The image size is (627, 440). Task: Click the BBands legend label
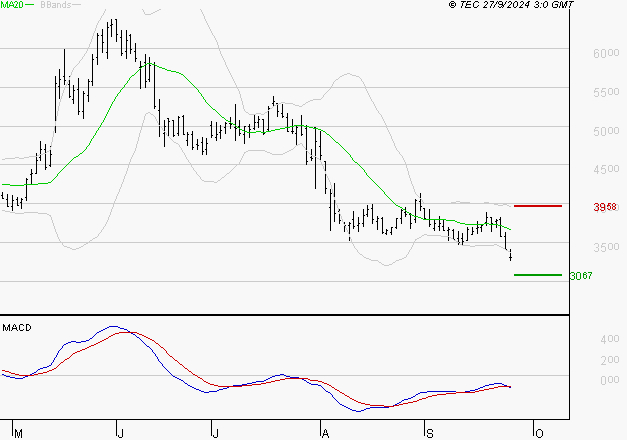coord(56,4)
